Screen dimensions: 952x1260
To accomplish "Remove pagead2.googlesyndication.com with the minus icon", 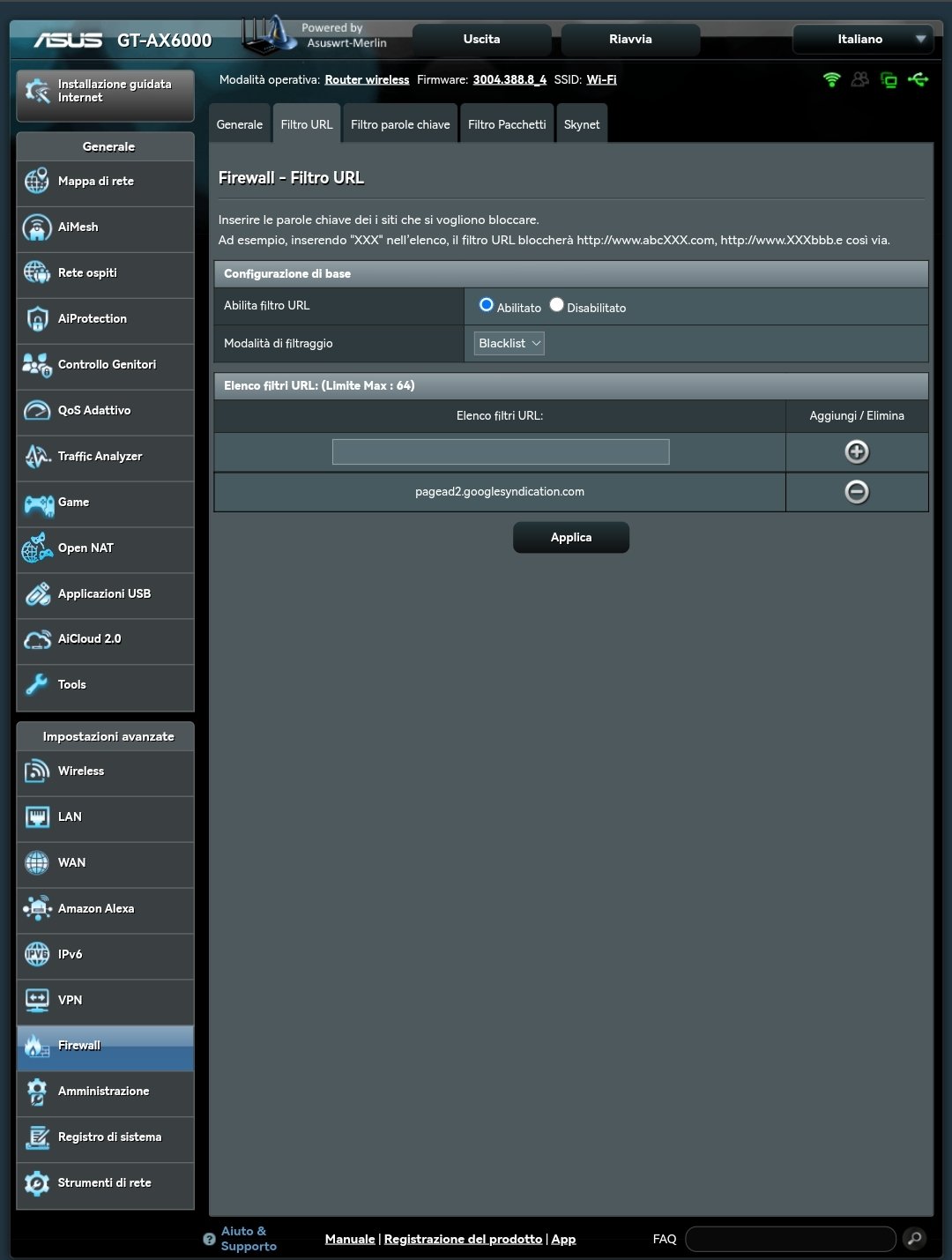I will (856, 492).
